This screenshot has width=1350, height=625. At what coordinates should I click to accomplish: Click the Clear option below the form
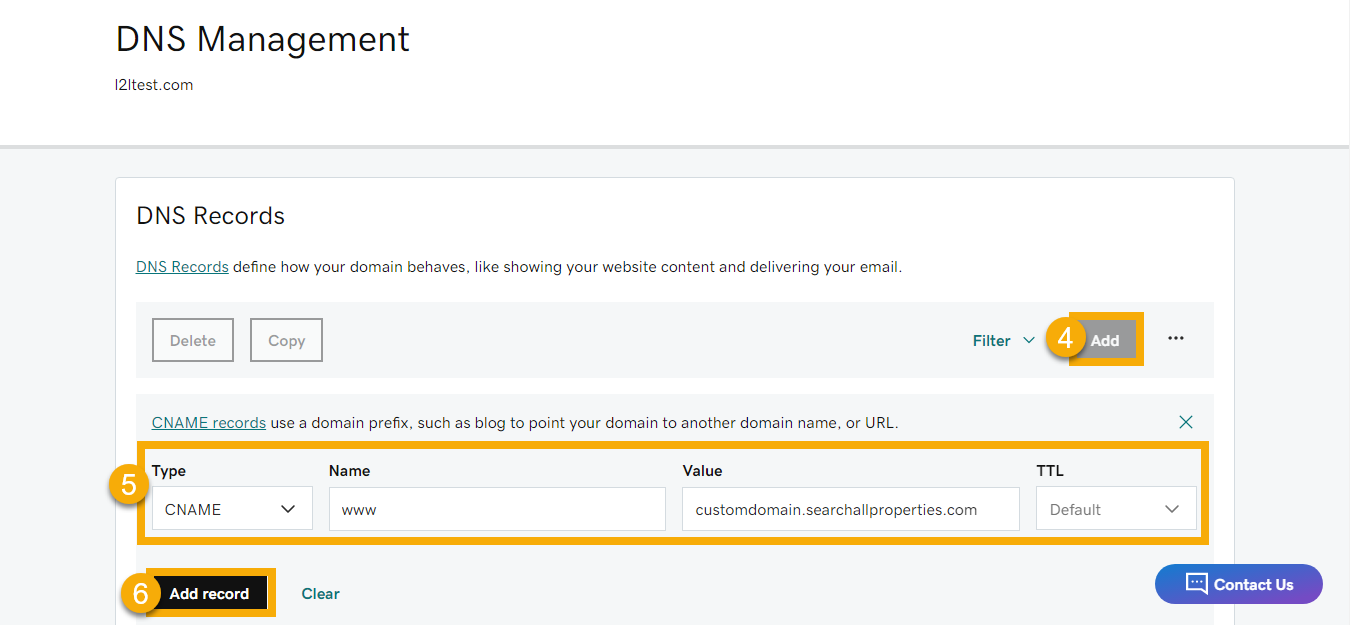coord(320,593)
